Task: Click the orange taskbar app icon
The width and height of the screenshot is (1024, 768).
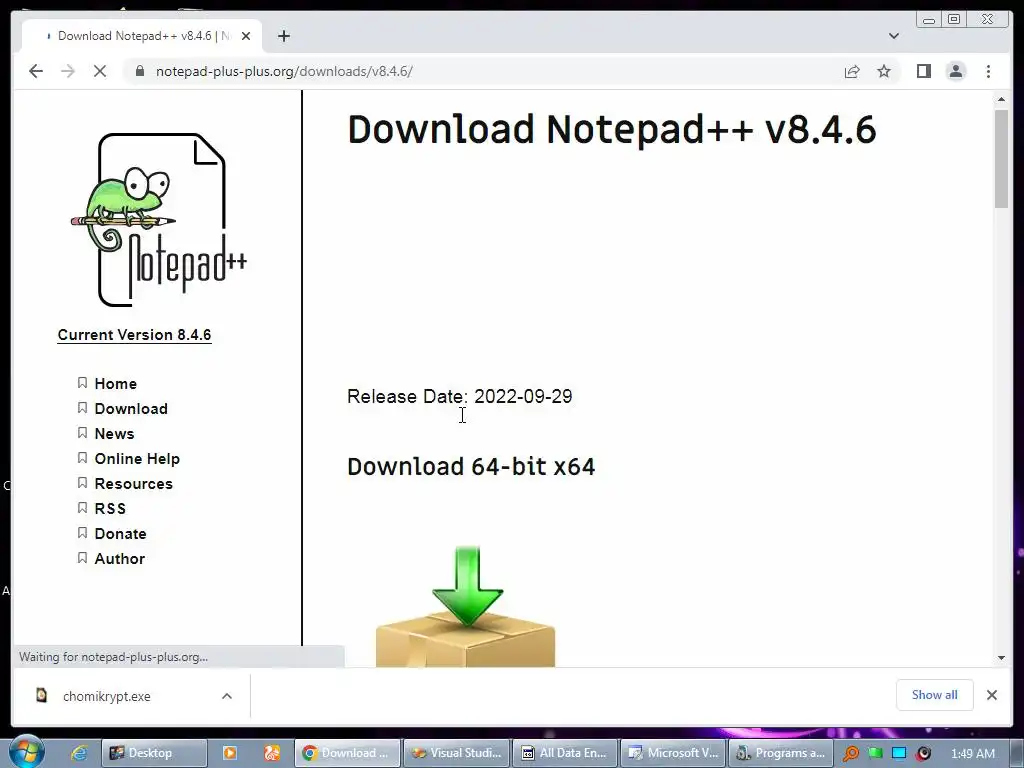Action: pos(272,753)
